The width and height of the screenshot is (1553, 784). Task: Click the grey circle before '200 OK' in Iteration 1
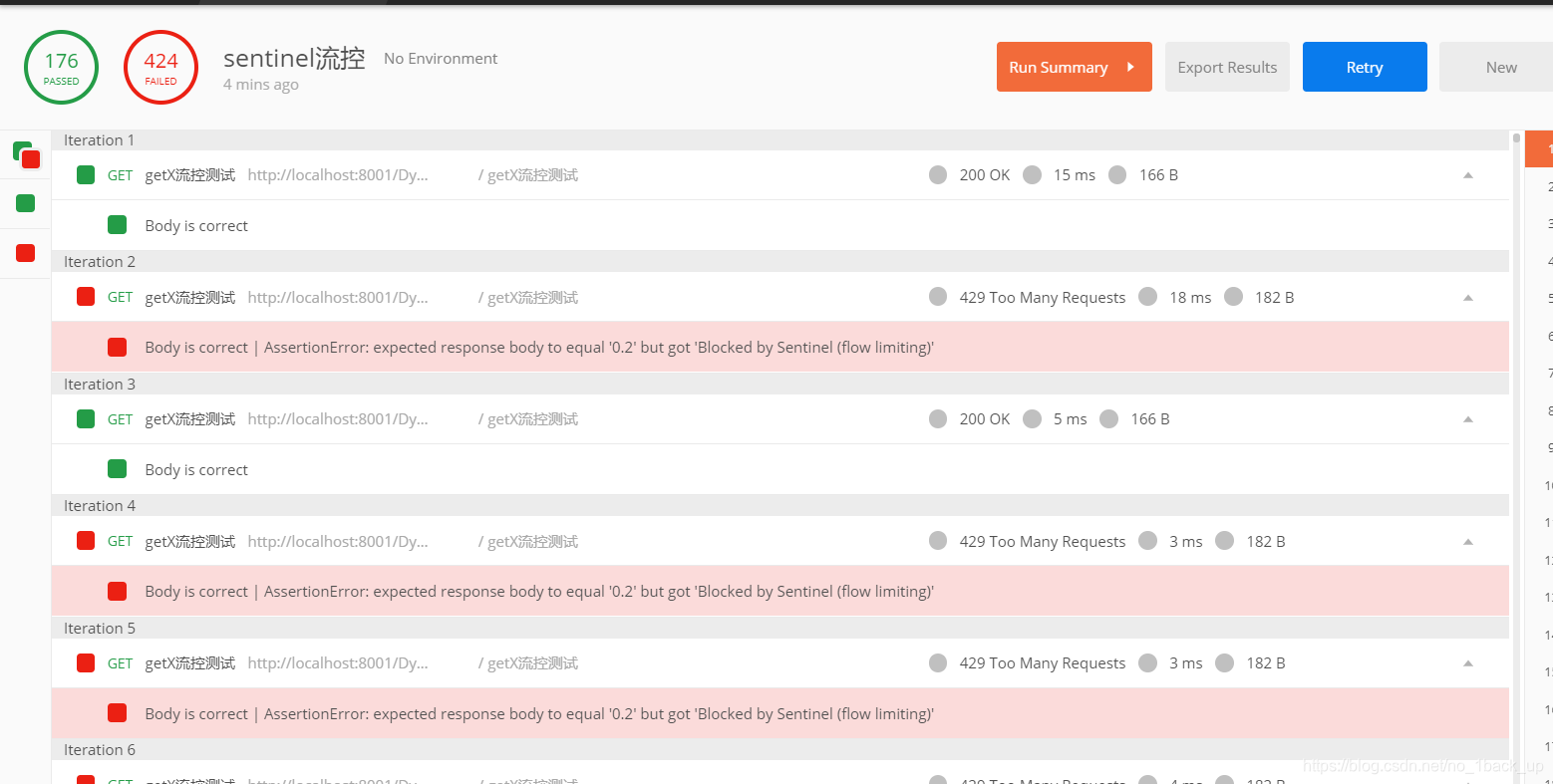(938, 175)
